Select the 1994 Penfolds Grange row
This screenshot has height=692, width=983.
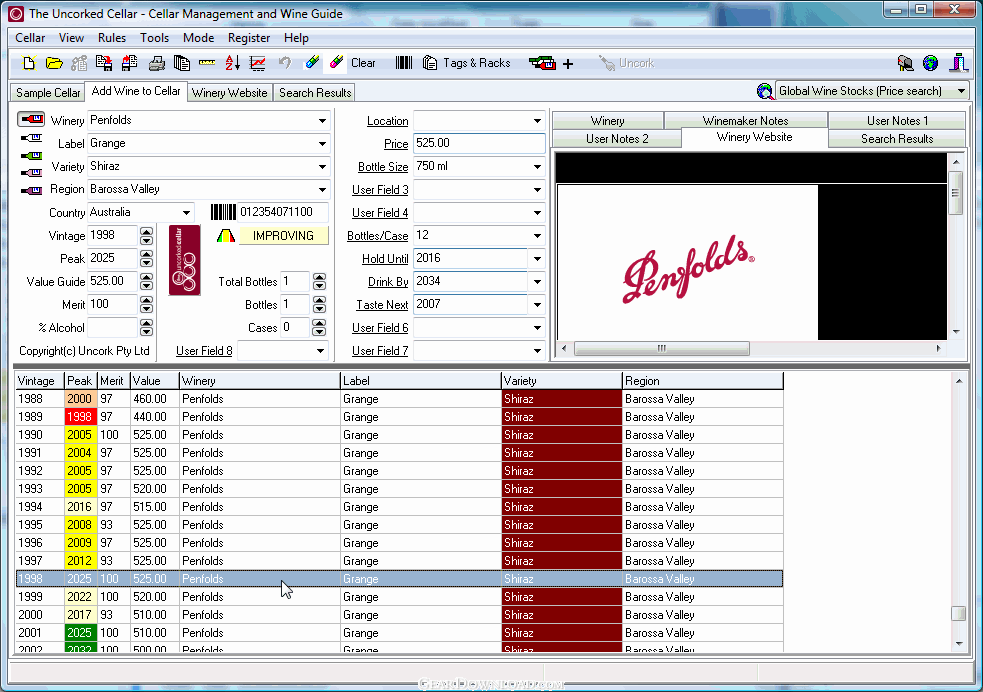tap(399, 506)
